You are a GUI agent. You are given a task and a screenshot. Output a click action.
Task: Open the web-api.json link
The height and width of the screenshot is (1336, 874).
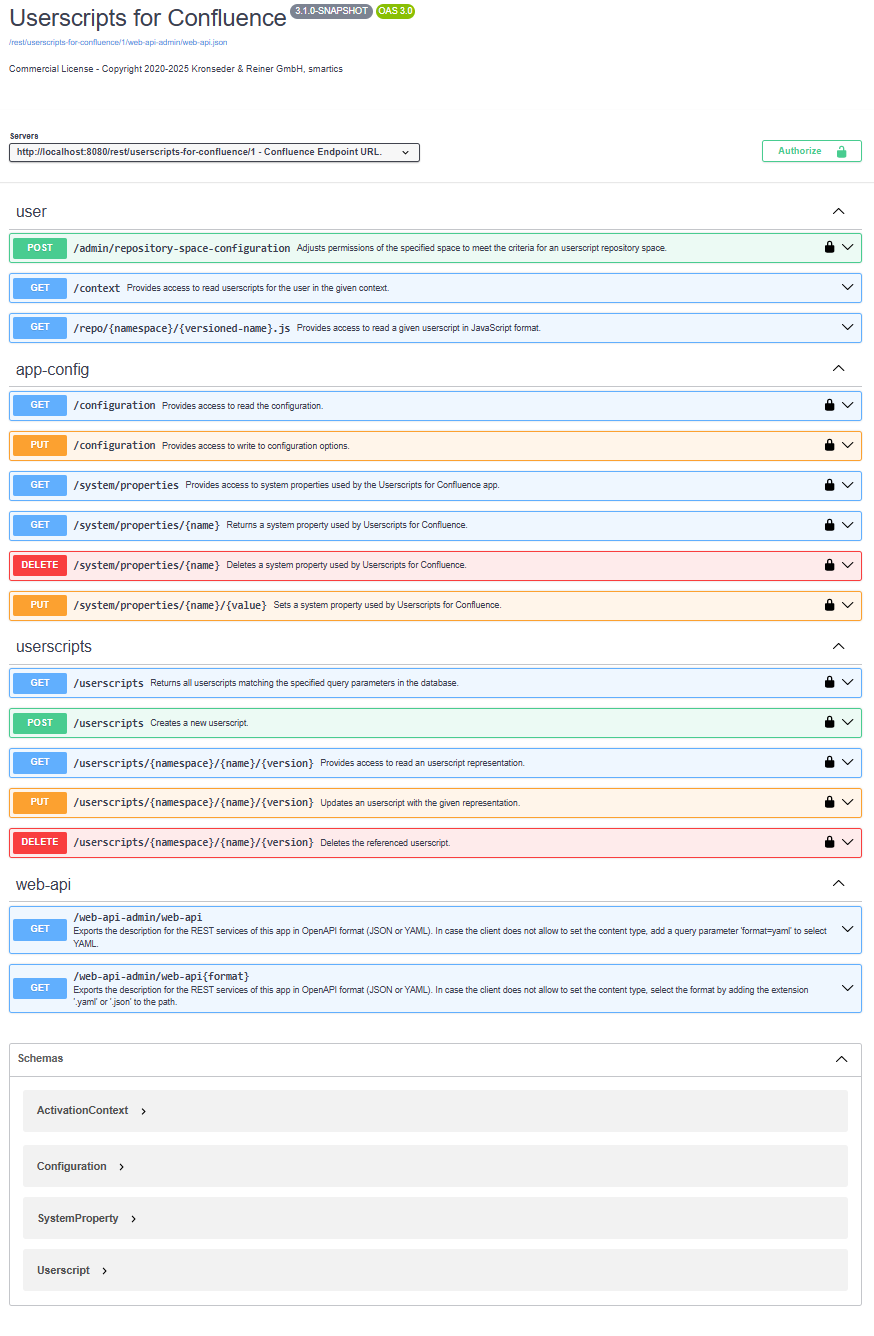[118, 43]
